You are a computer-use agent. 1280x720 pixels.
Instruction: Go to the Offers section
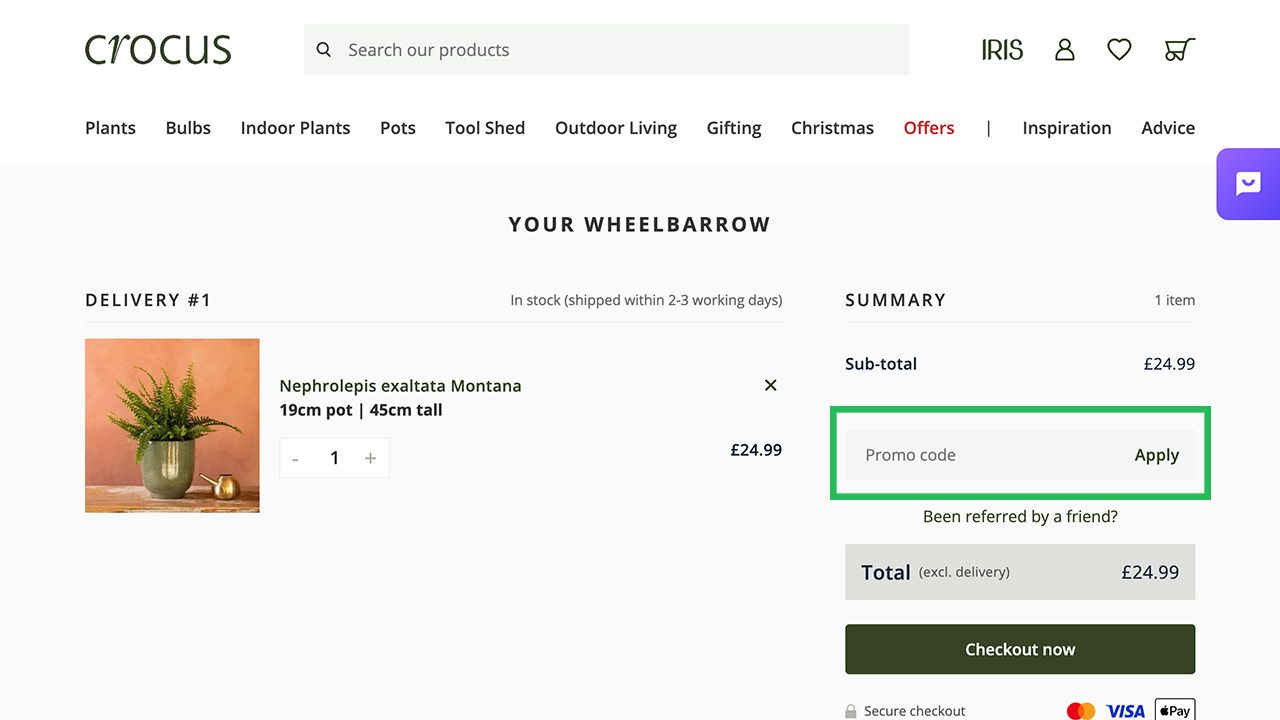(928, 128)
